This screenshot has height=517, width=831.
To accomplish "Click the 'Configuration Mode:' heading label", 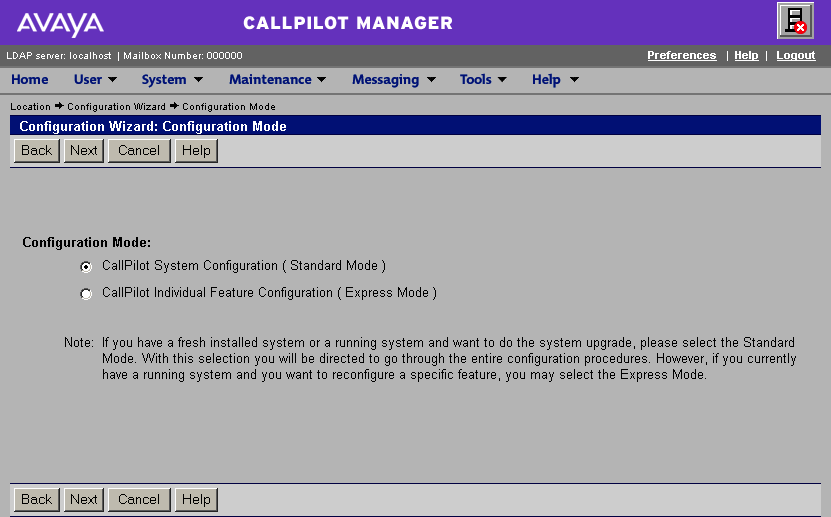I will (x=86, y=243).
